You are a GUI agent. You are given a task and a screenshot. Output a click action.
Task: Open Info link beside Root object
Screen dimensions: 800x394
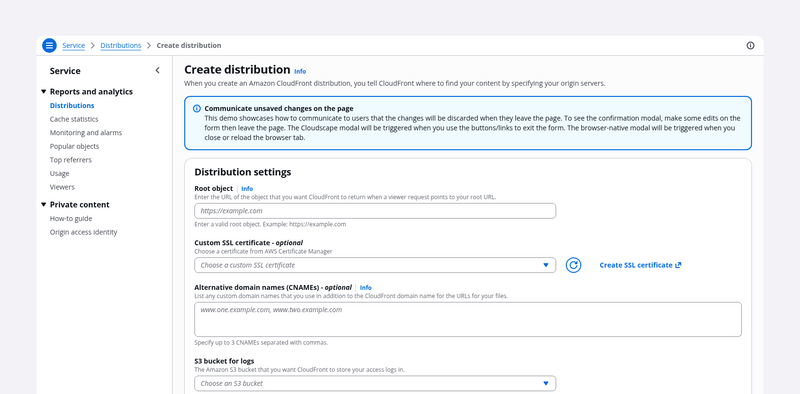click(247, 188)
